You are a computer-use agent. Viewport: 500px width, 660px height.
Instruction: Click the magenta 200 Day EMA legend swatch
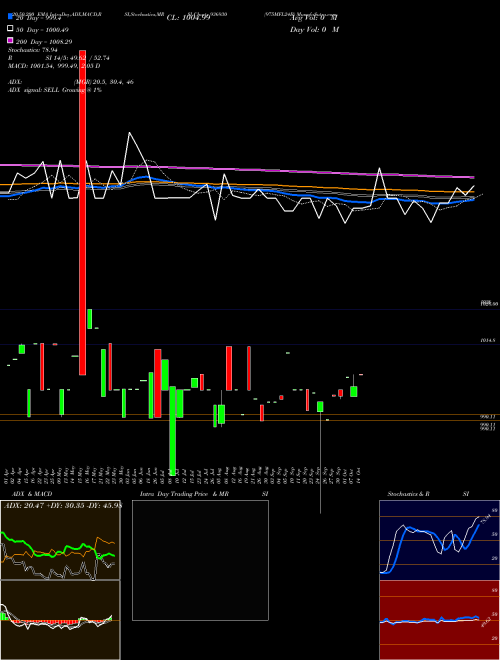pyautogui.click(x=10, y=41)
